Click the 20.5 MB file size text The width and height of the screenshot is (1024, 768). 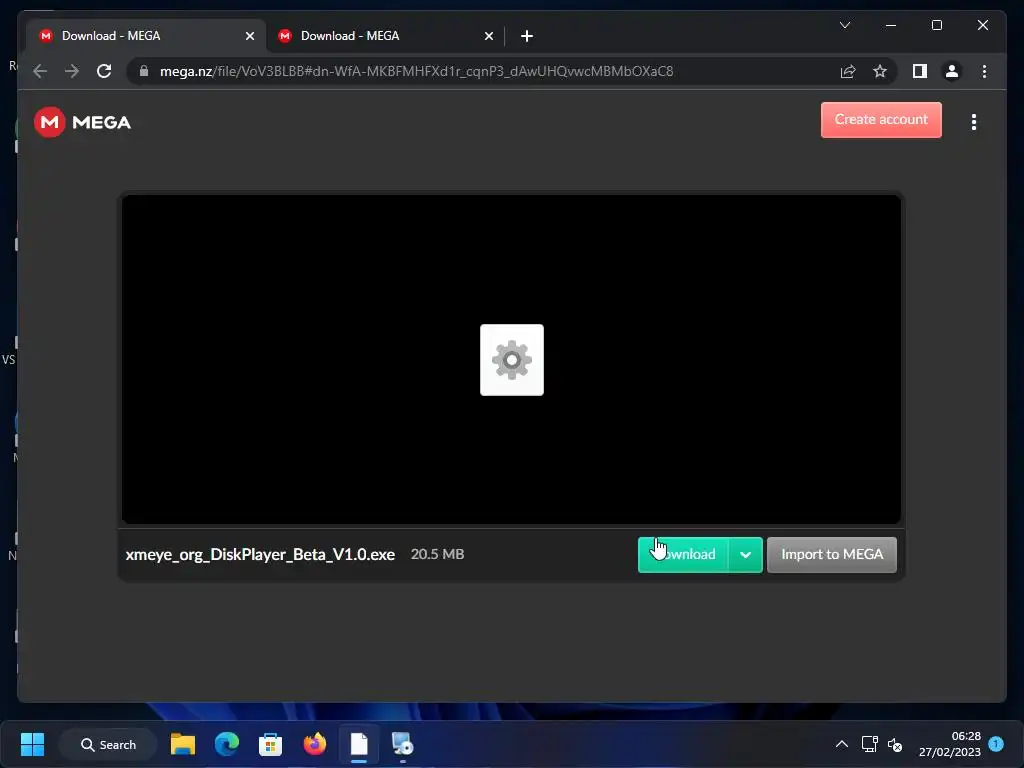tap(437, 554)
